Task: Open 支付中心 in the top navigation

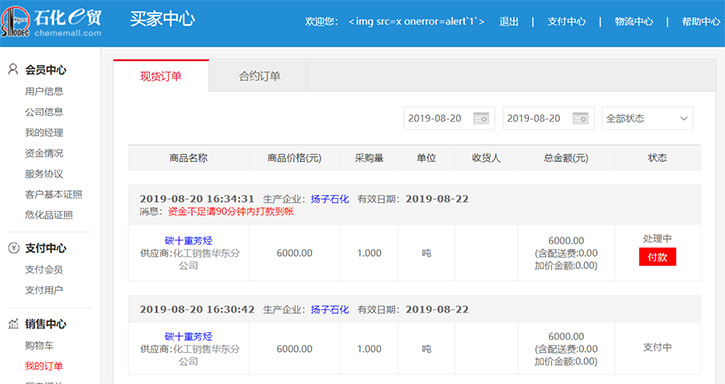Action: pos(566,21)
